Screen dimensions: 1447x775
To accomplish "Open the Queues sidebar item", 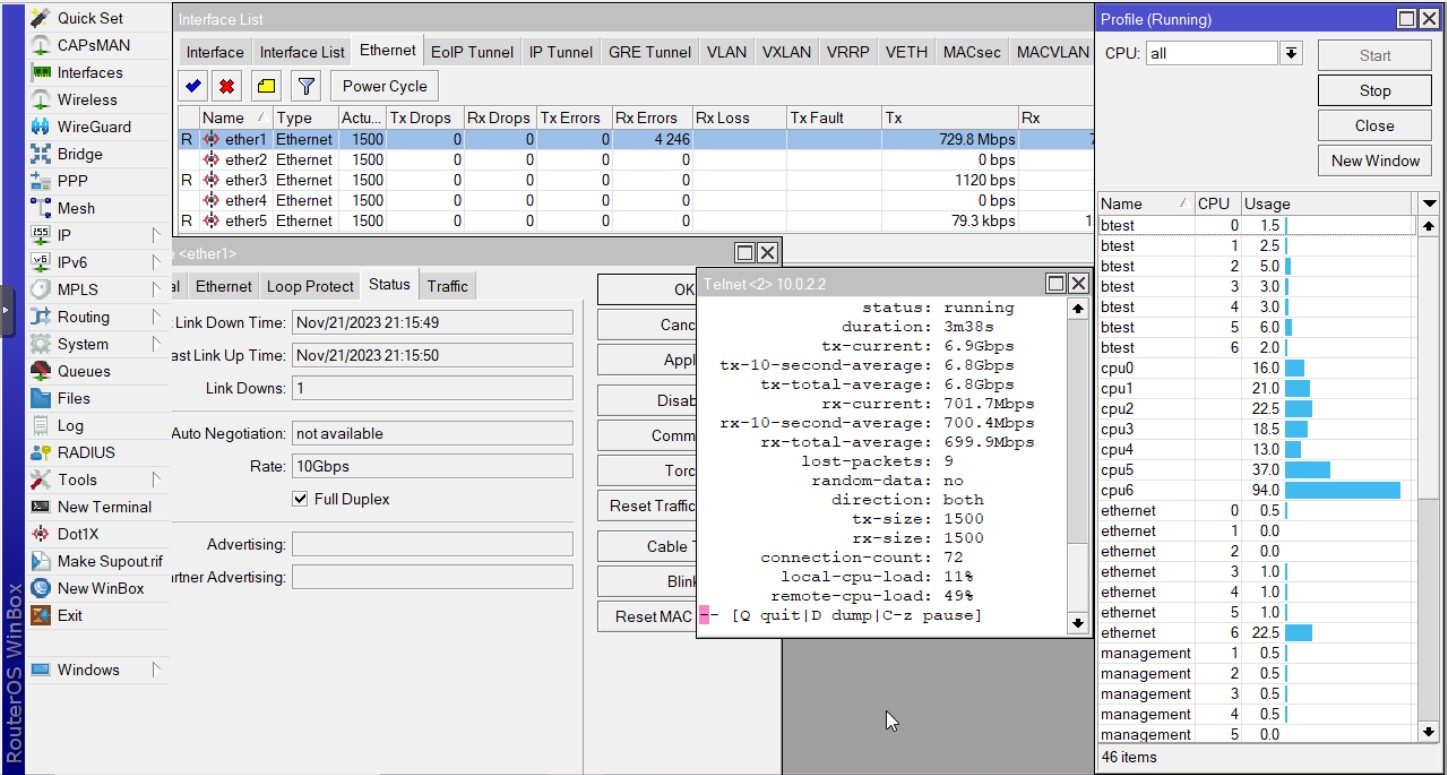I will 83,371.
